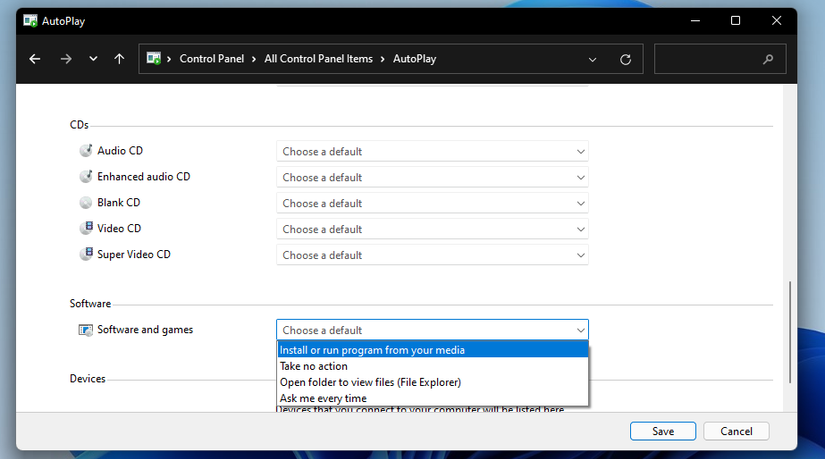Image resolution: width=825 pixels, height=459 pixels.
Task: Click the Forward navigation arrow
Action: point(66,59)
